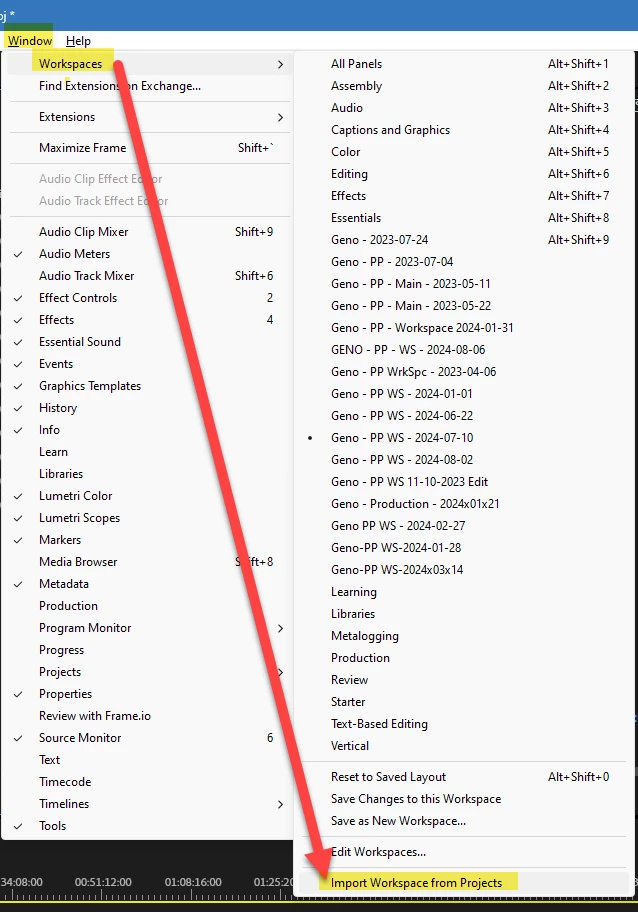Select Geno-PP WS-2024x03x14 workspace

click(x=464, y=570)
